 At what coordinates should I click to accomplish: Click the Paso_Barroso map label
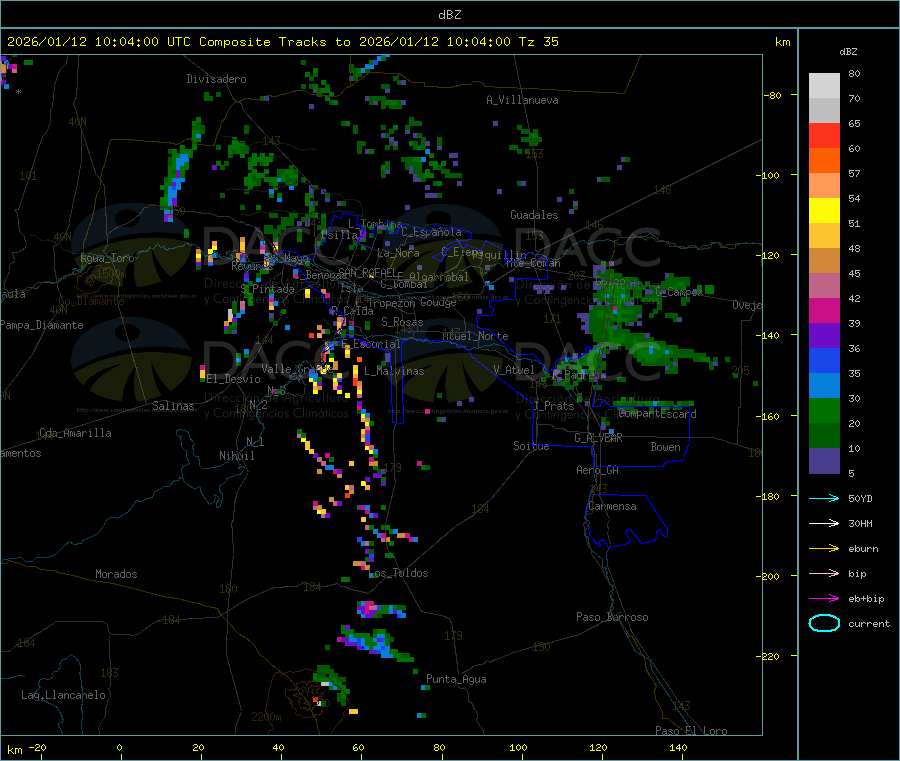point(612,617)
